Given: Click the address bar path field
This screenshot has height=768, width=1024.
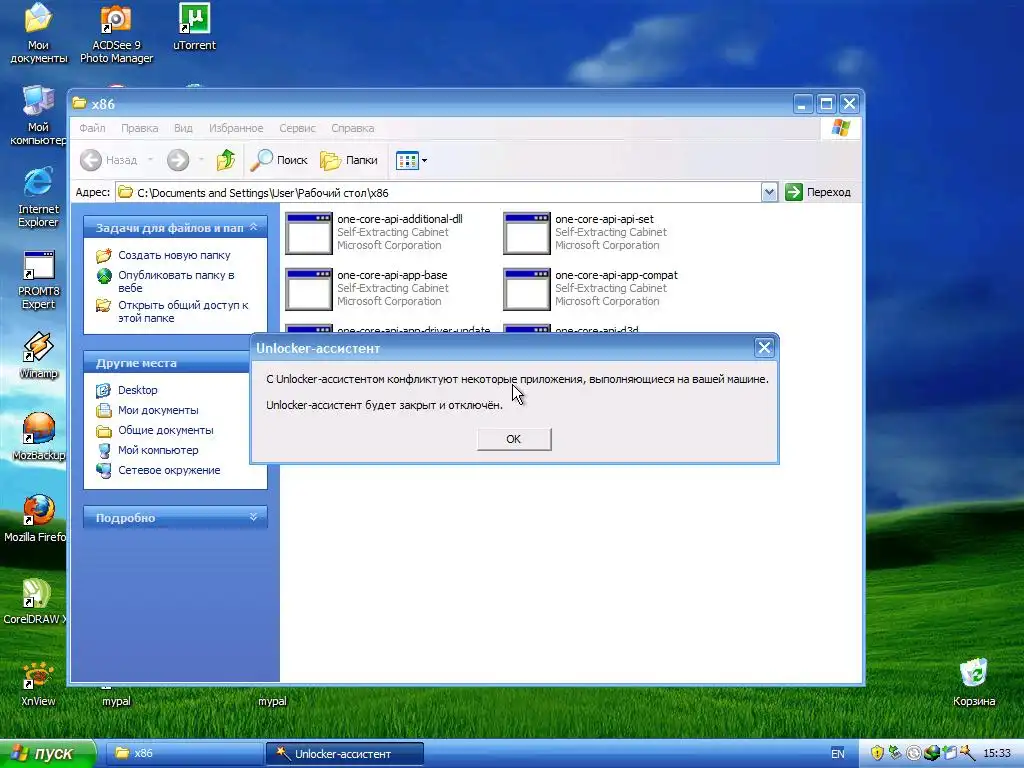Looking at the screenshot, I should coord(439,193).
